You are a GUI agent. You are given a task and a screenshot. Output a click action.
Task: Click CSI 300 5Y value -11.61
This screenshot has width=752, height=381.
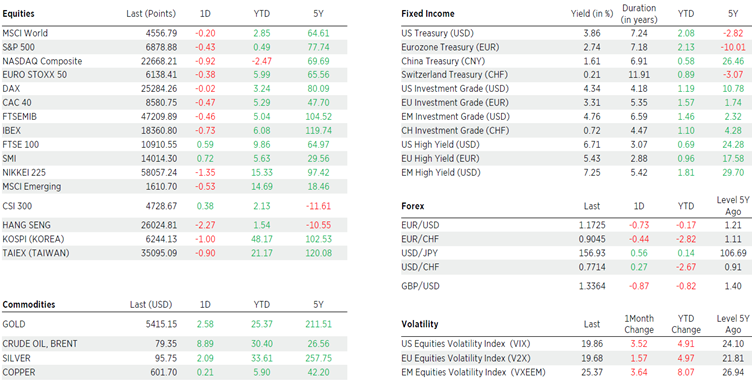[x=319, y=206]
